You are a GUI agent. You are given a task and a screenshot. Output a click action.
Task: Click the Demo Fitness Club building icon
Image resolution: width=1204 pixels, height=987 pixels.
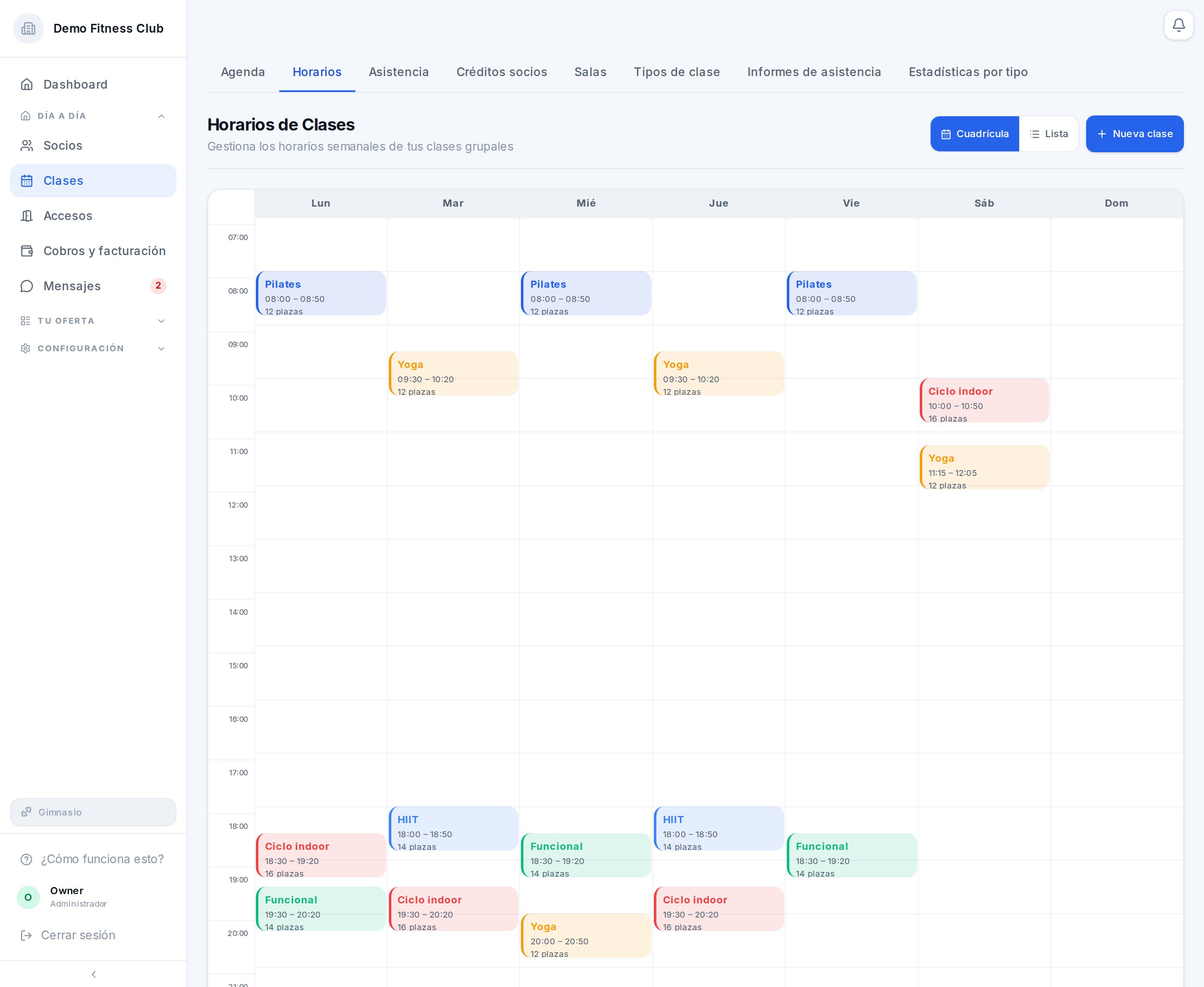click(28, 28)
